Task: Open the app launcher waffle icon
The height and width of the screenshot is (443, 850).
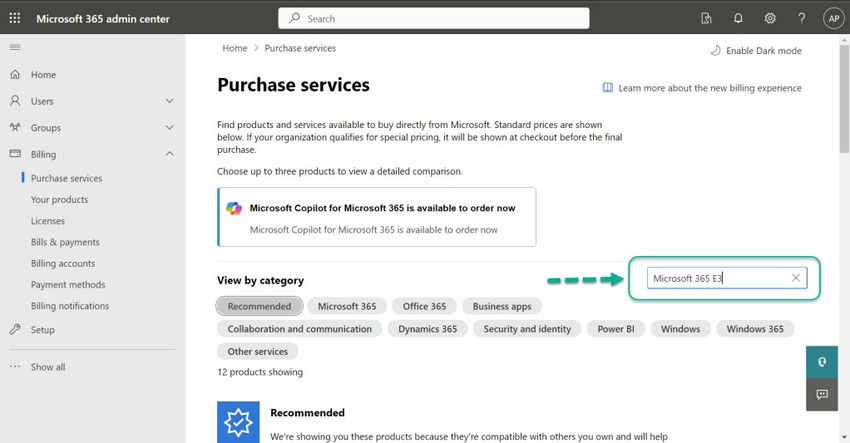Action: click(15, 18)
